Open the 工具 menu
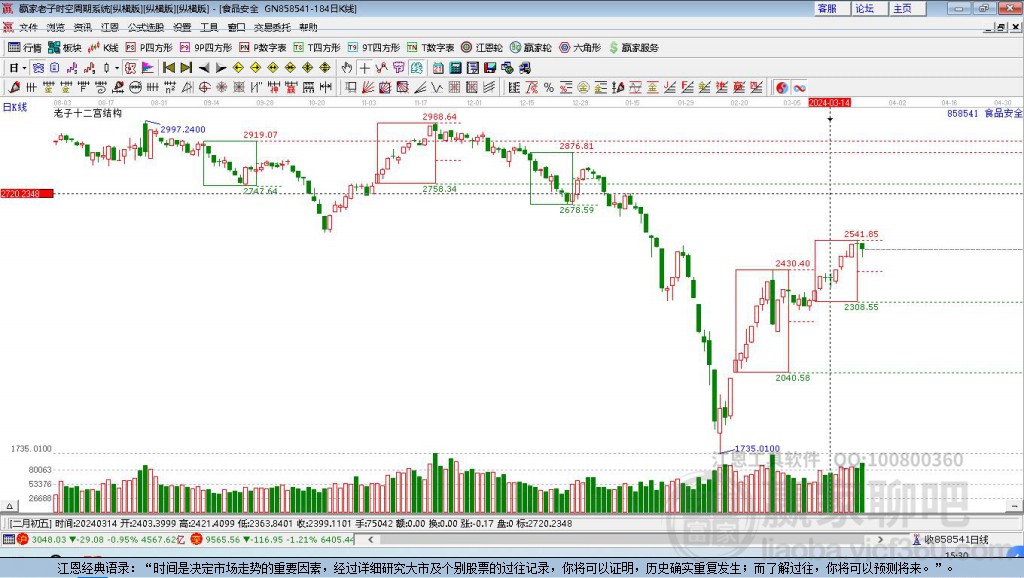 pyautogui.click(x=209, y=27)
